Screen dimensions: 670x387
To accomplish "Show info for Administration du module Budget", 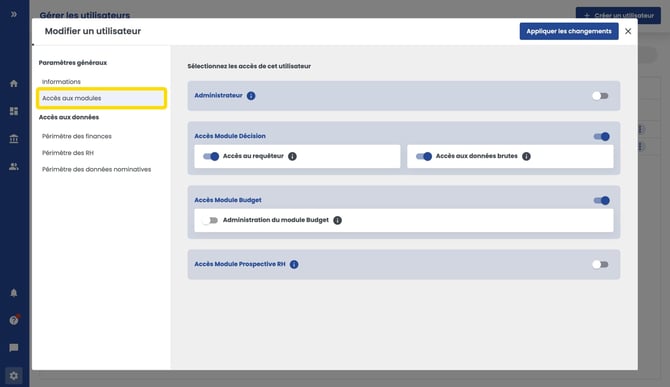I will (x=338, y=220).
